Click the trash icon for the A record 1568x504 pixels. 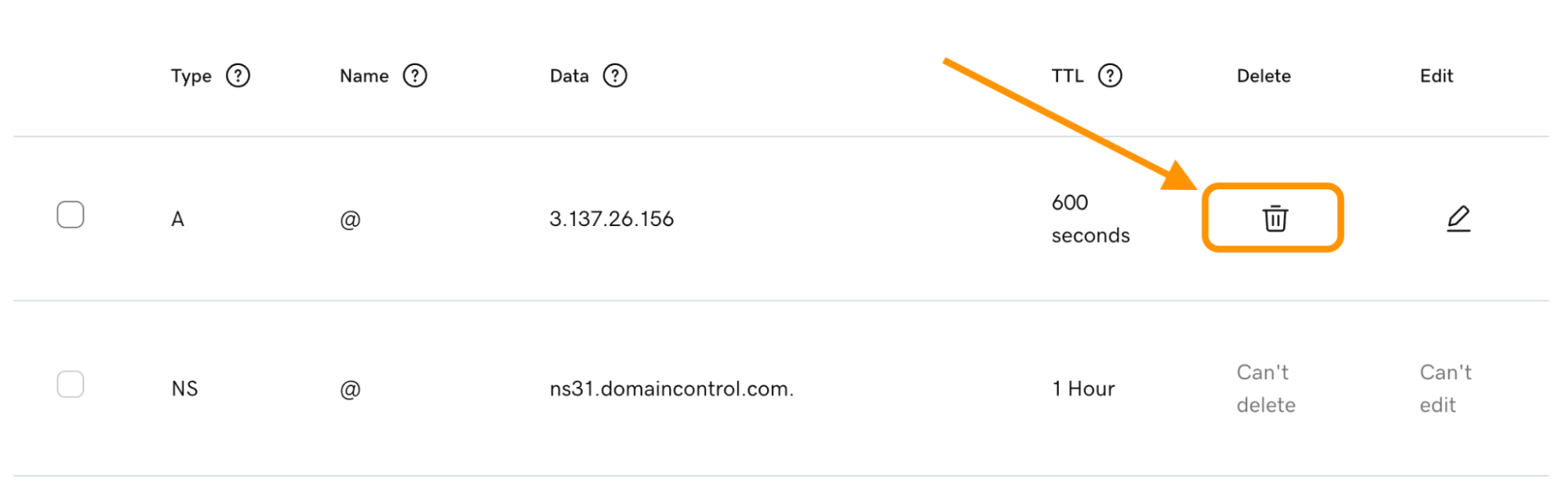(x=1275, y=218)
